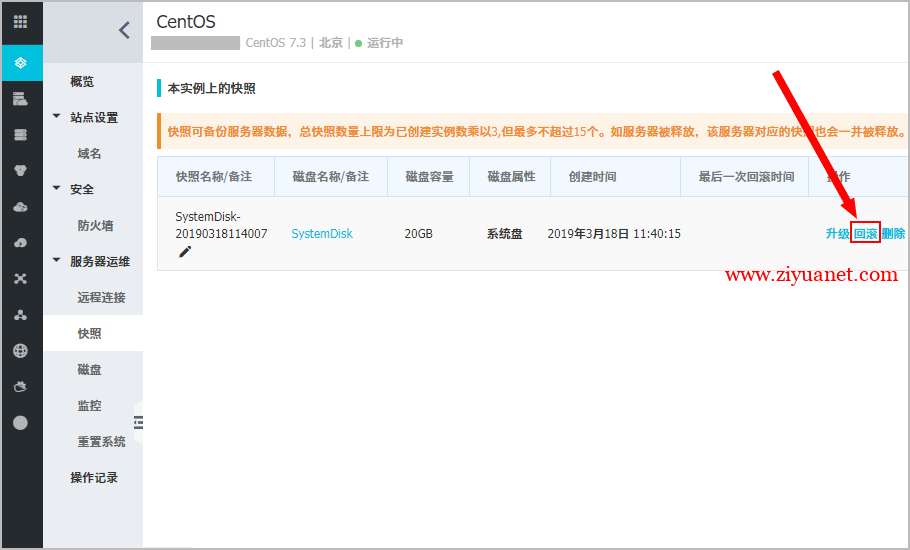Viewport: 910px width, 550px height.
Task: Open the 概览 overview page
Action: tap(82, 82)
